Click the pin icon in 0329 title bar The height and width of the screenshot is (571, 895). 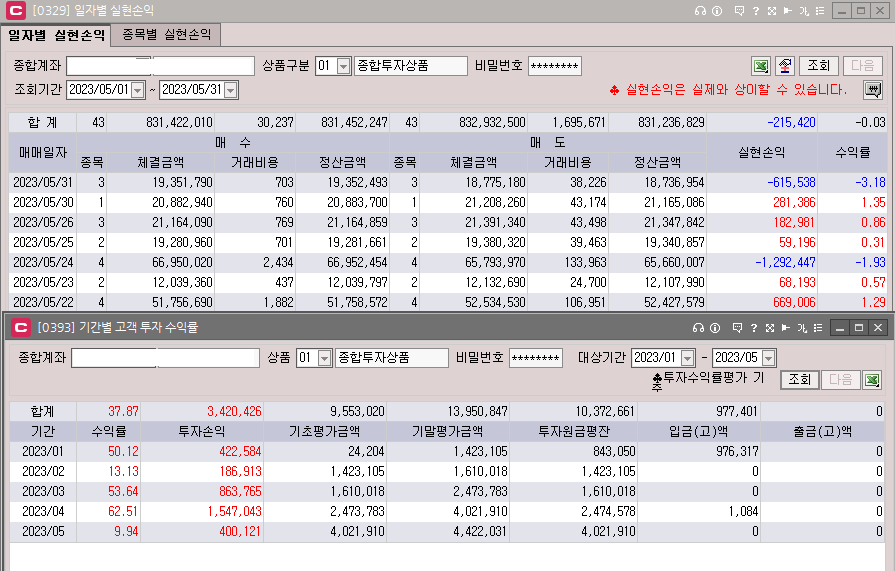click(x=788, y=11)
